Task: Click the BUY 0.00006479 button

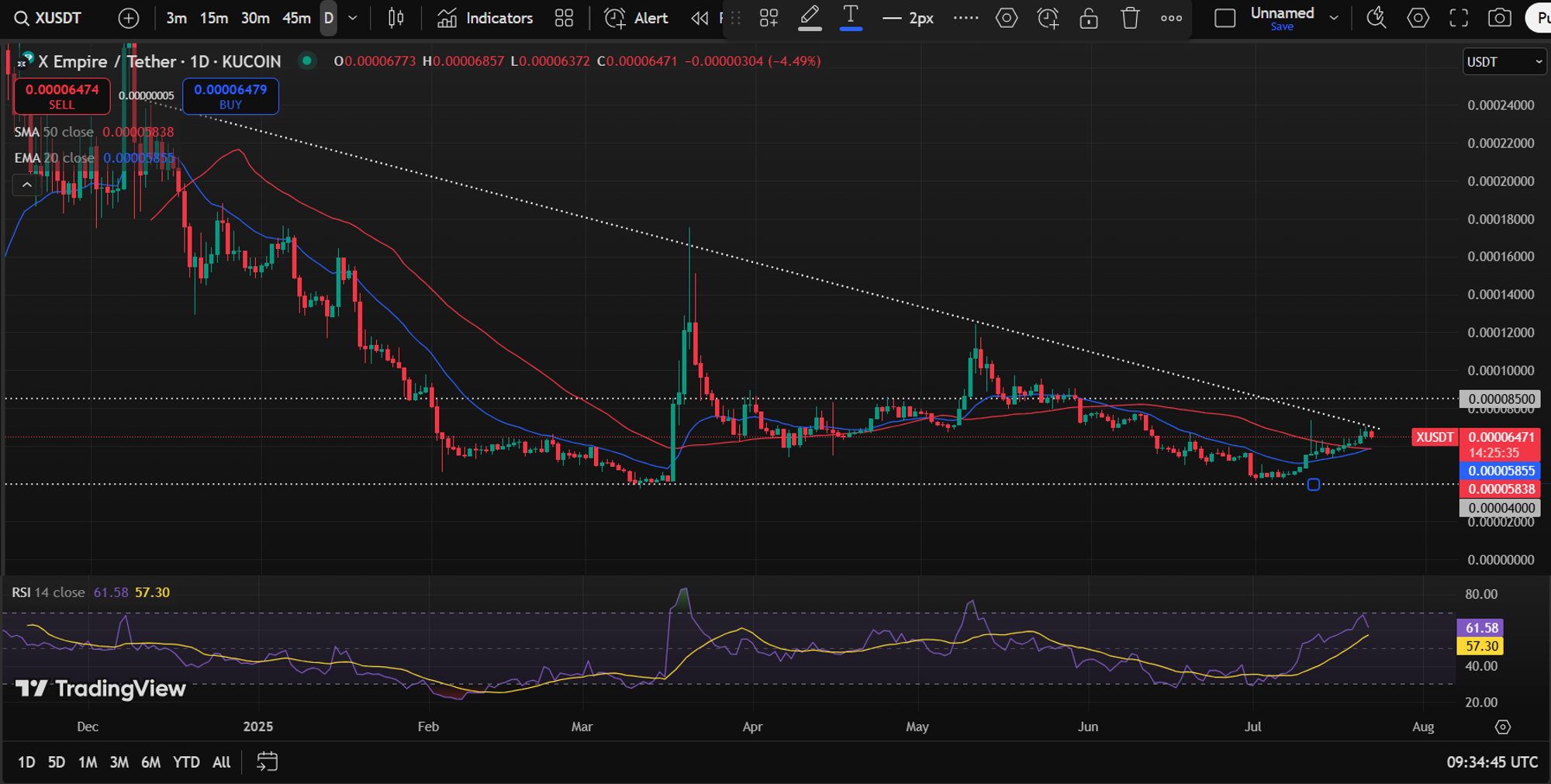Action: click(230, 97)
